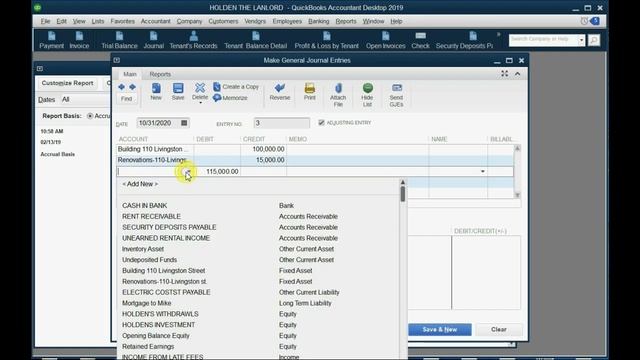640x360 pixels.
Task: Go to previous journal entry arrow
Action: (x=122, y=87)
